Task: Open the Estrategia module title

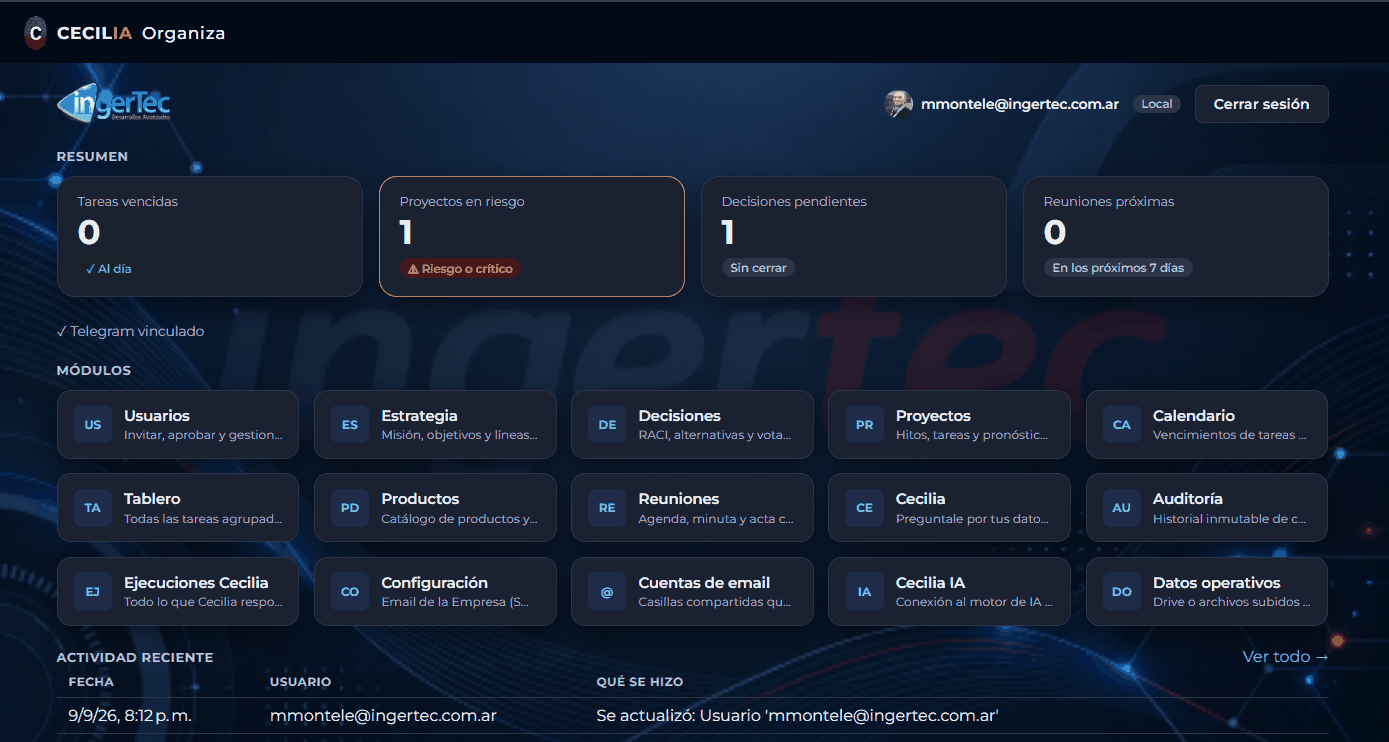Action: [x=419, y=415]
